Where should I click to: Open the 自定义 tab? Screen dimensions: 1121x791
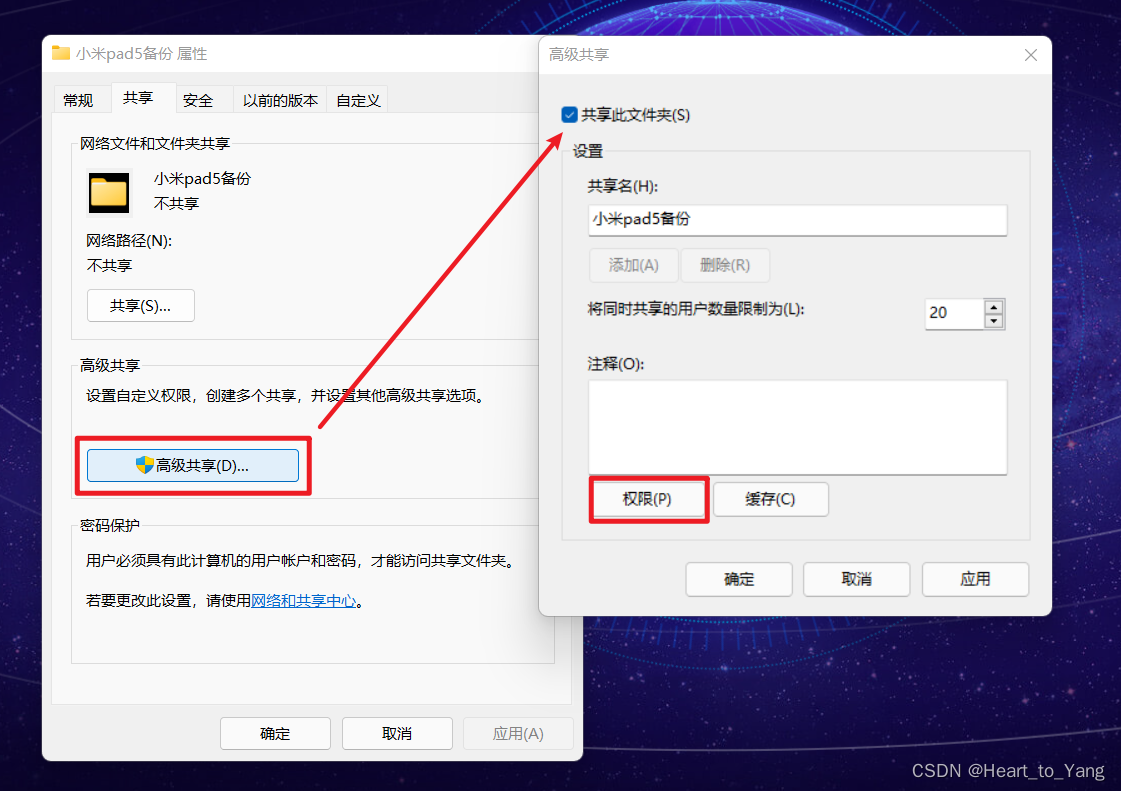[357, 100]
